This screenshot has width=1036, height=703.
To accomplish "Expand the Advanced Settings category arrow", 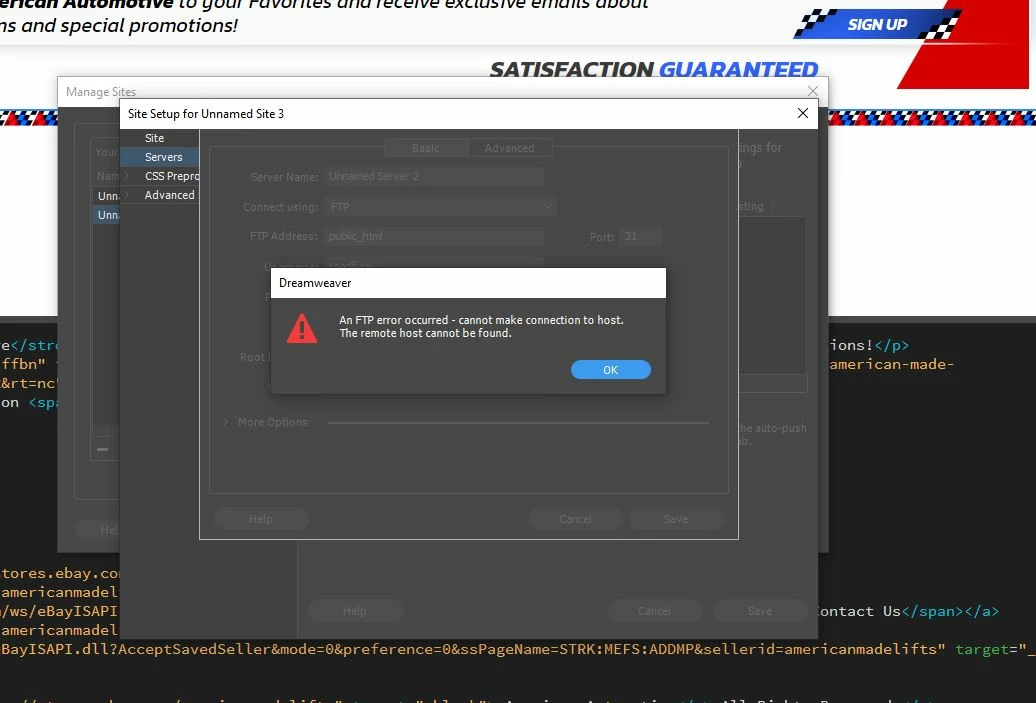I will (127, 195).
